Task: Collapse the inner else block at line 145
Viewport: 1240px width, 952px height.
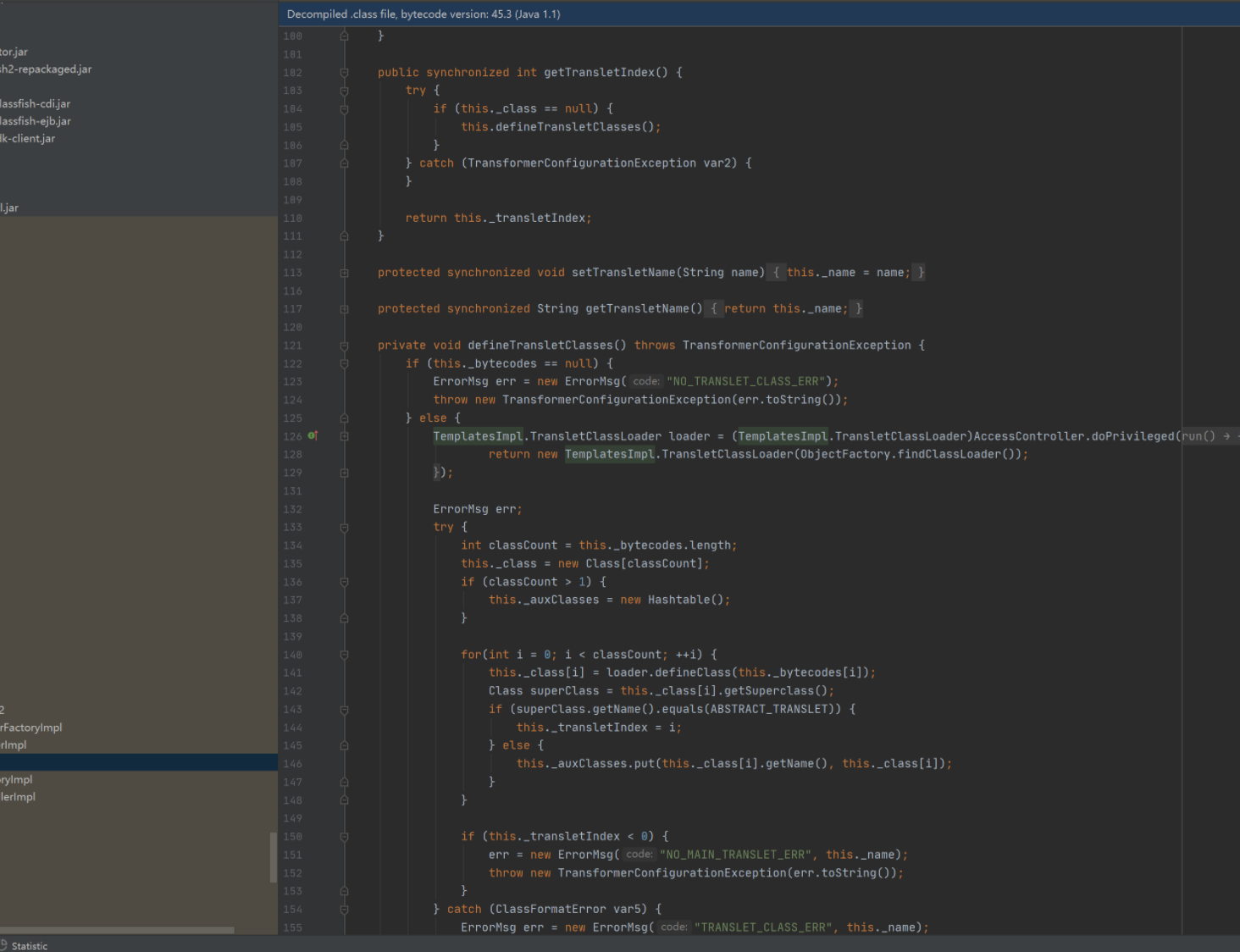Action: [344, 746]
